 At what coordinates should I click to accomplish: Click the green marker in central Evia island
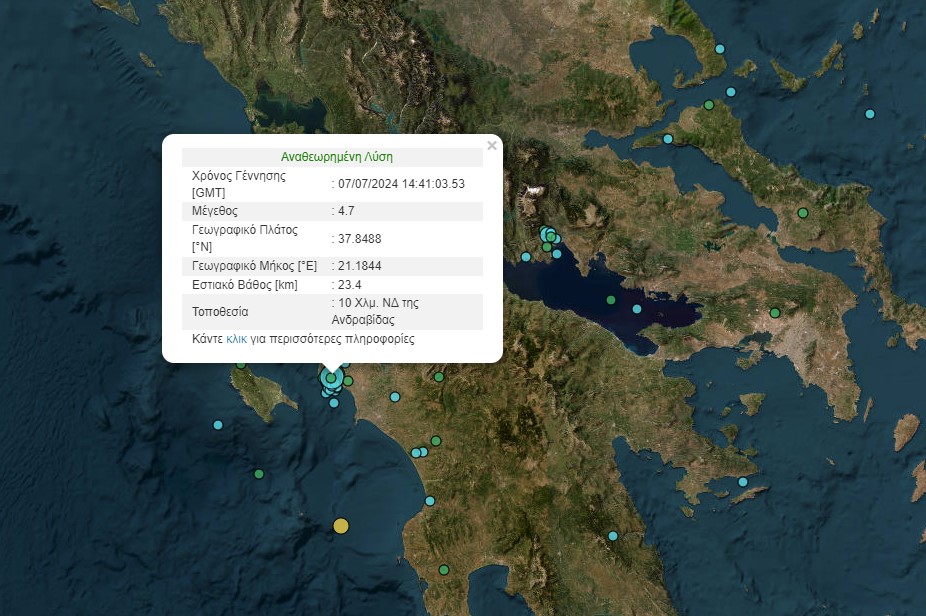click(803, 213)
